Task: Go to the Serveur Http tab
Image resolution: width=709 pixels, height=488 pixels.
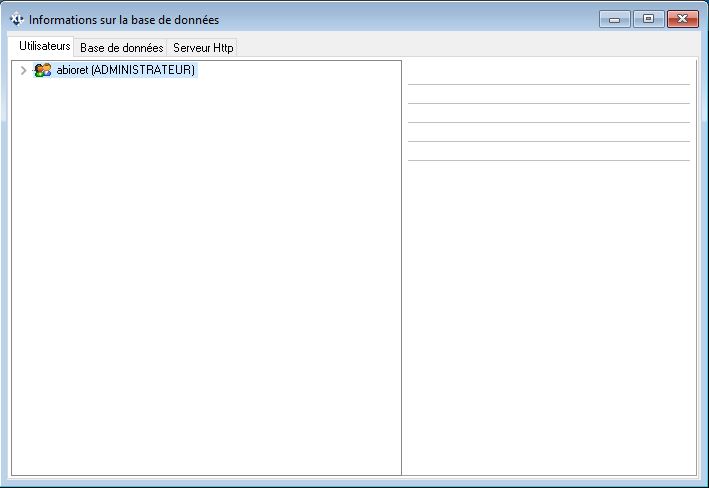Action: [x=203, y=48]
